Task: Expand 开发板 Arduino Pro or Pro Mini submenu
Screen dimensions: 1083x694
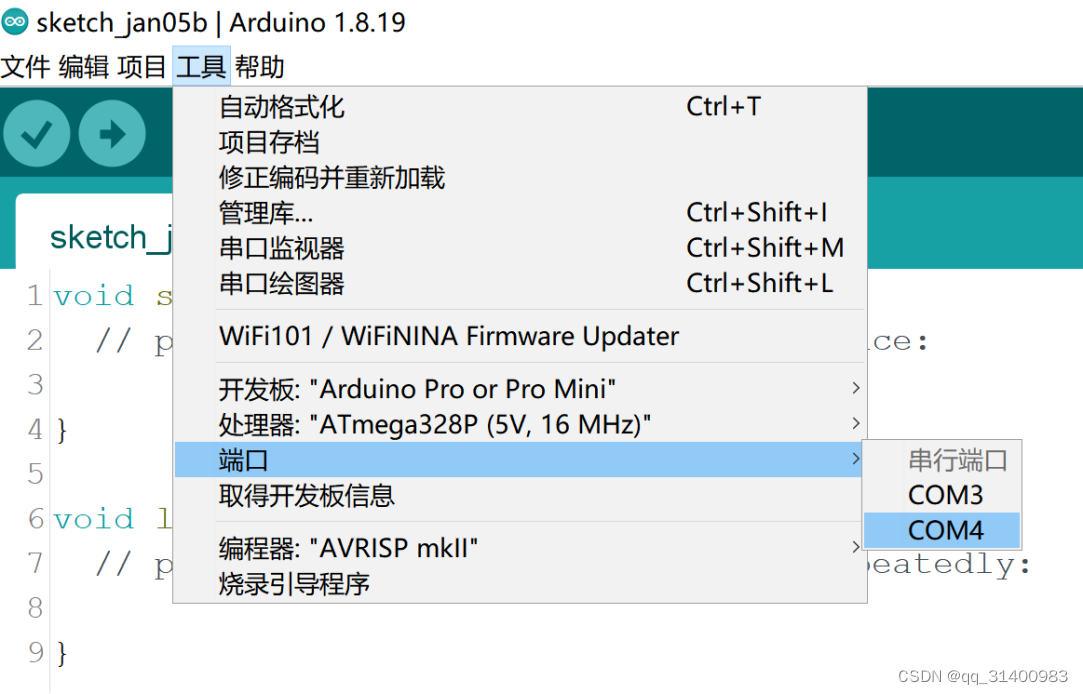Action: [520, 389]
